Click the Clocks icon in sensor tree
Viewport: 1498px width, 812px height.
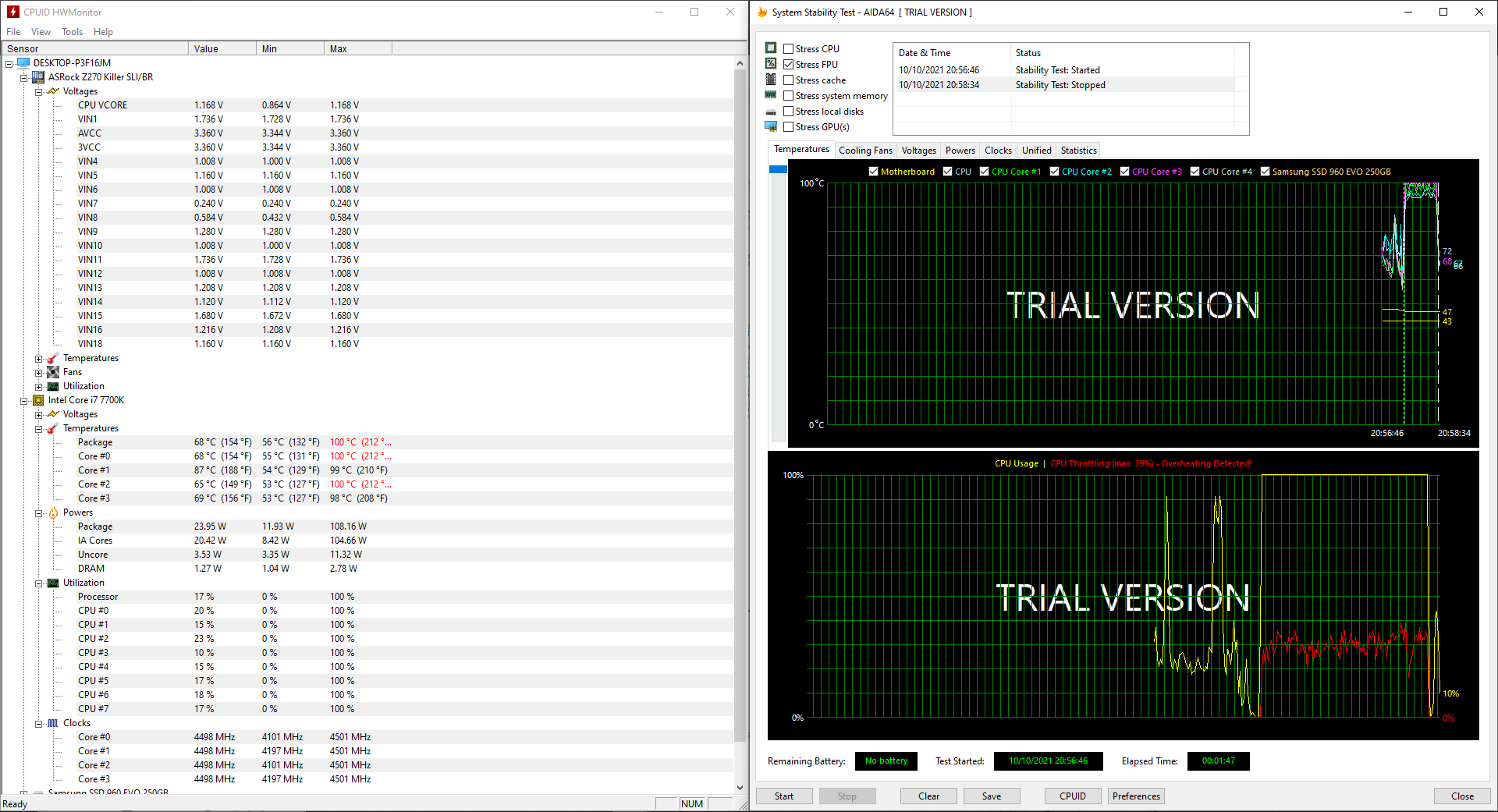point(53,723)
